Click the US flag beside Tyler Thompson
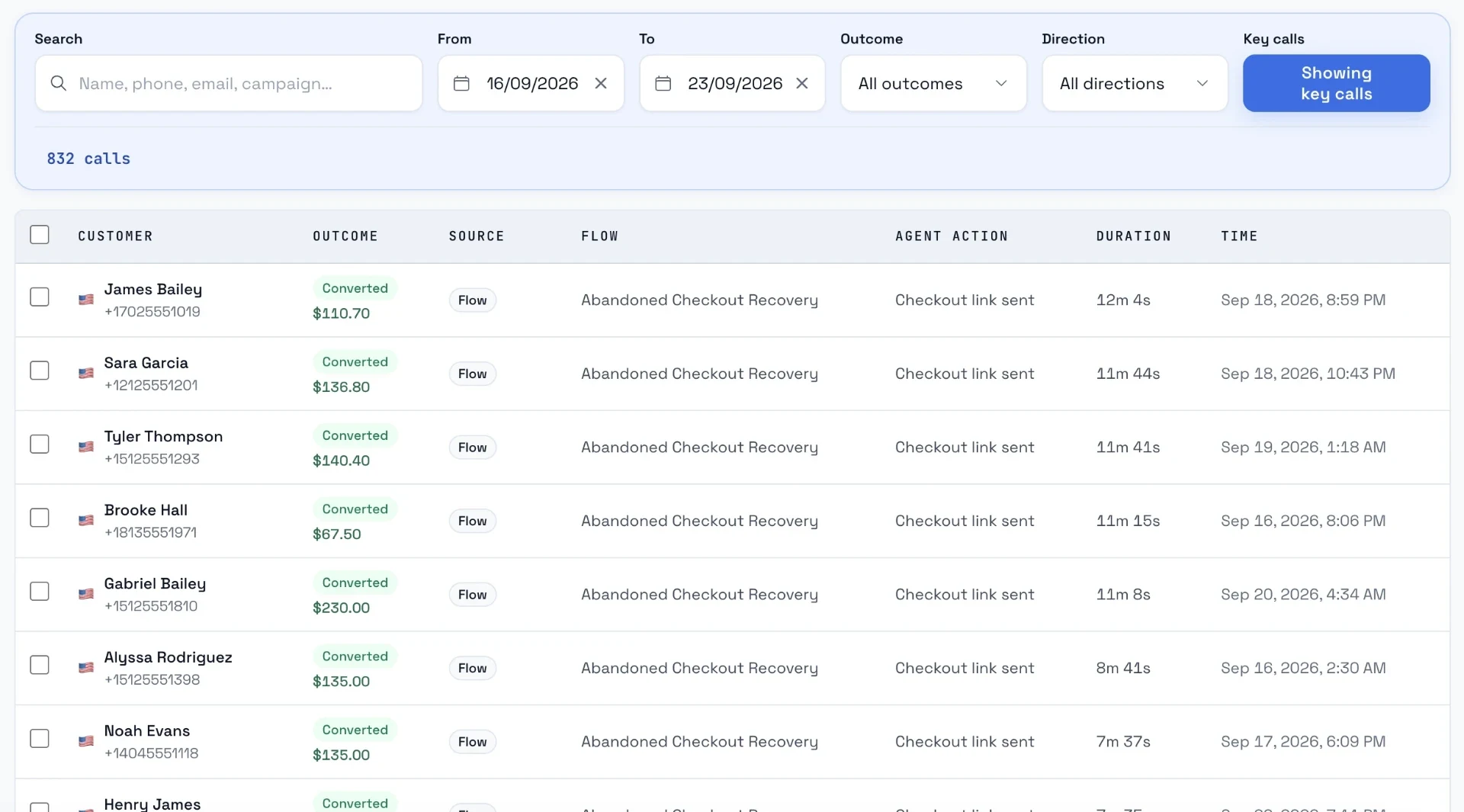This screenshot has height=812, width=1464. tap(86, 447)
